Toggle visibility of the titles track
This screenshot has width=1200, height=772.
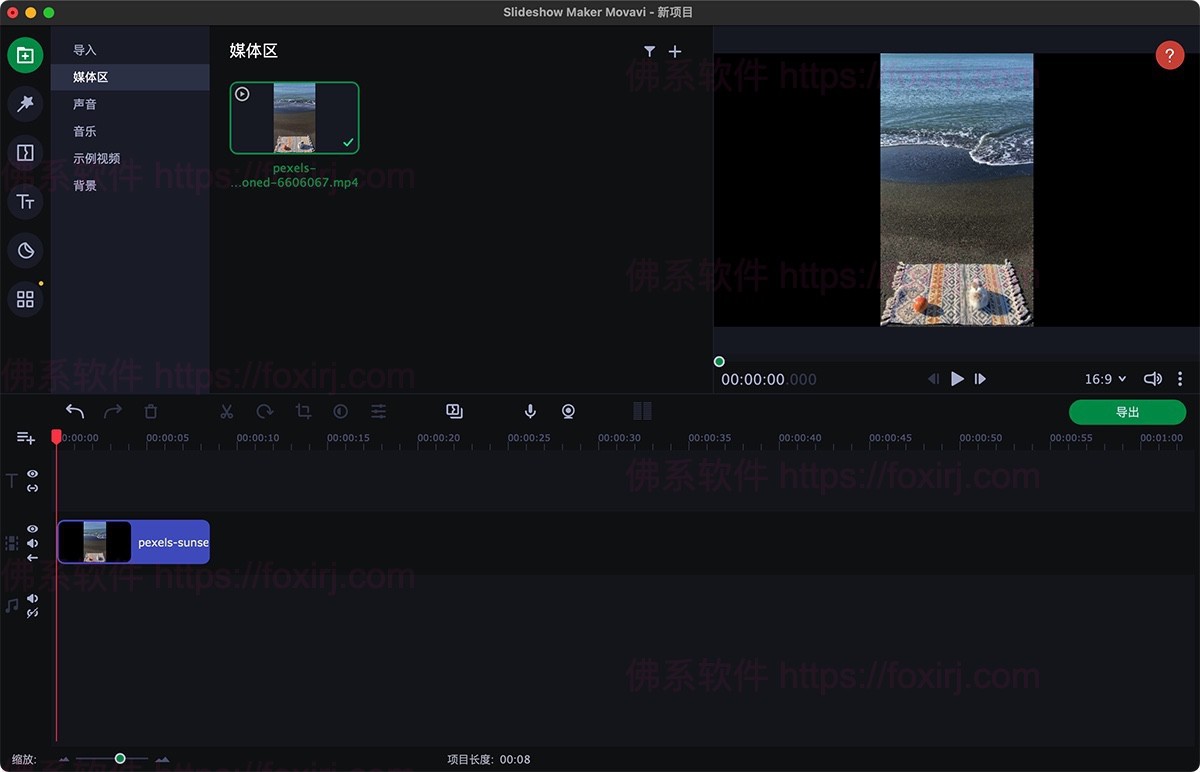point(32,473)
